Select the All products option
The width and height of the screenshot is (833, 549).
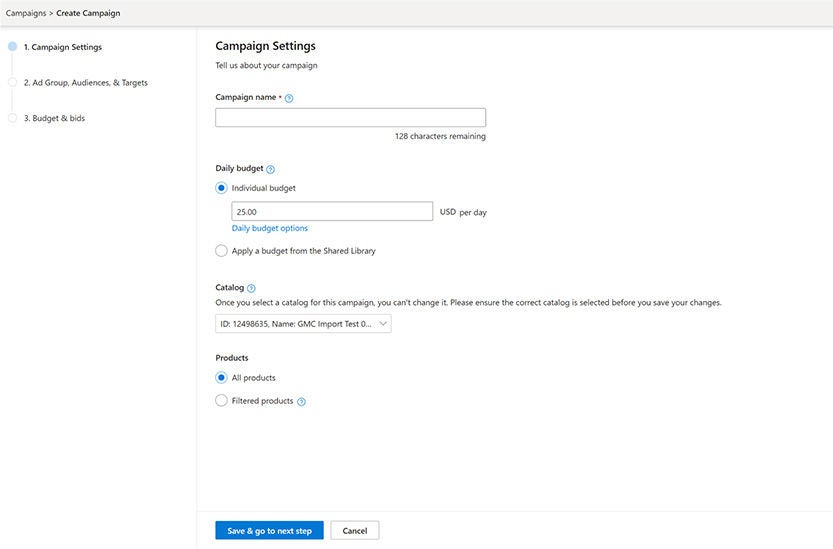pyautogui.click(x=222, y=378)
